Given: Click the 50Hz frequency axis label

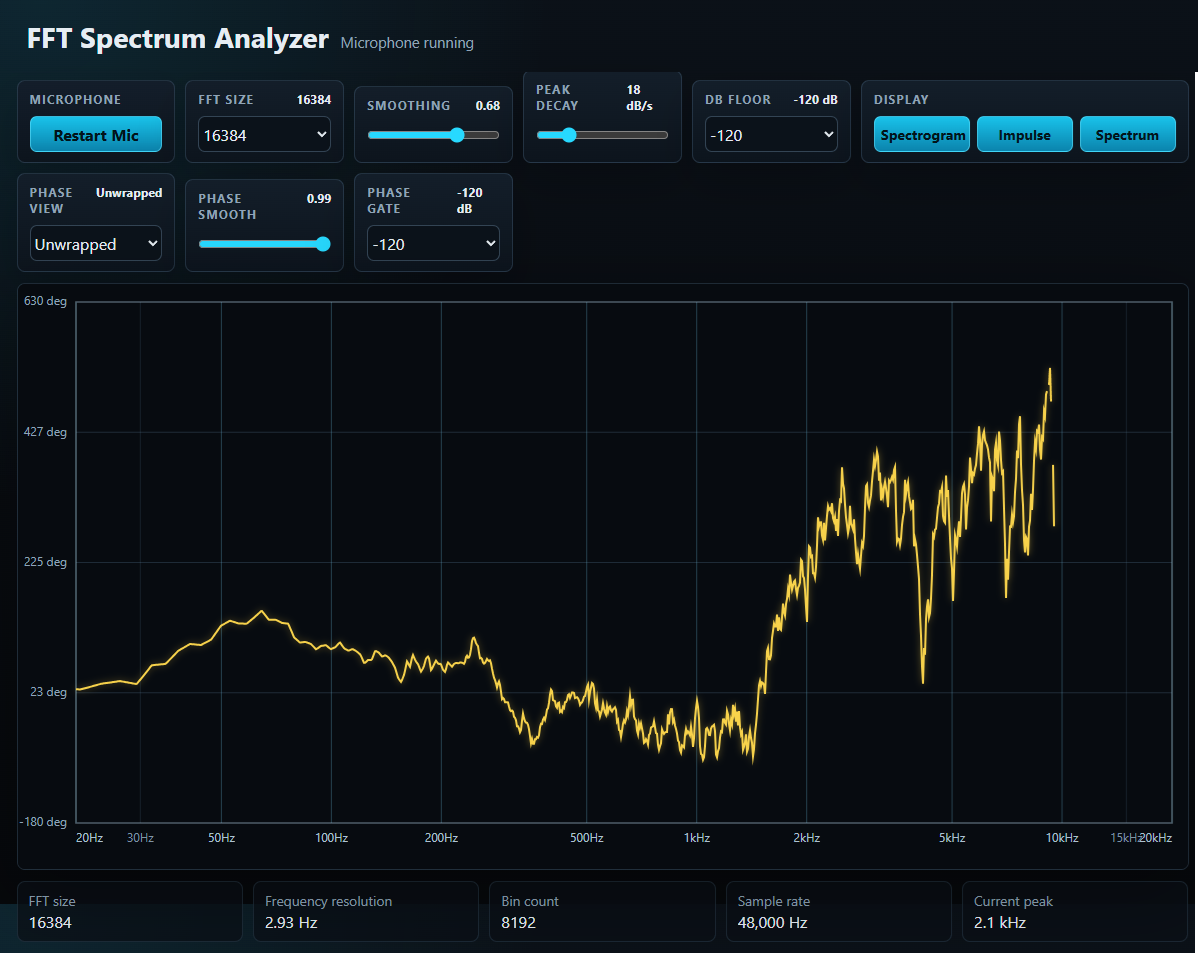Looking at the screenshot, I should pyautogui.click(x=222, y=838).
